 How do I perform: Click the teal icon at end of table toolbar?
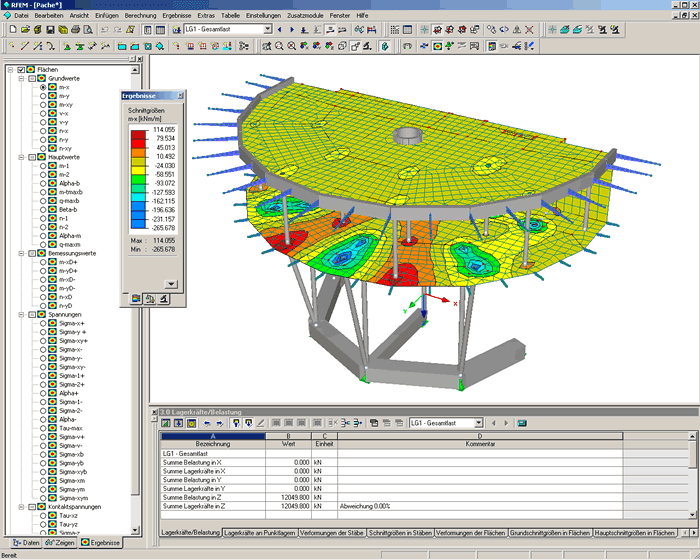[x=522, y=423]
